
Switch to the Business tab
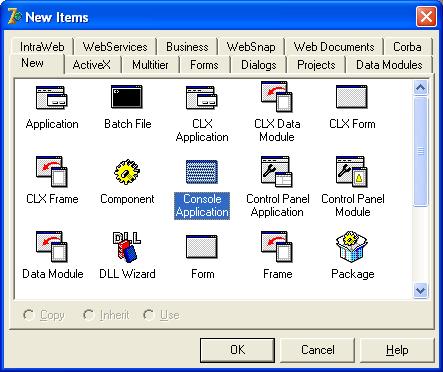pyautogui.click(x=187, y=47)
